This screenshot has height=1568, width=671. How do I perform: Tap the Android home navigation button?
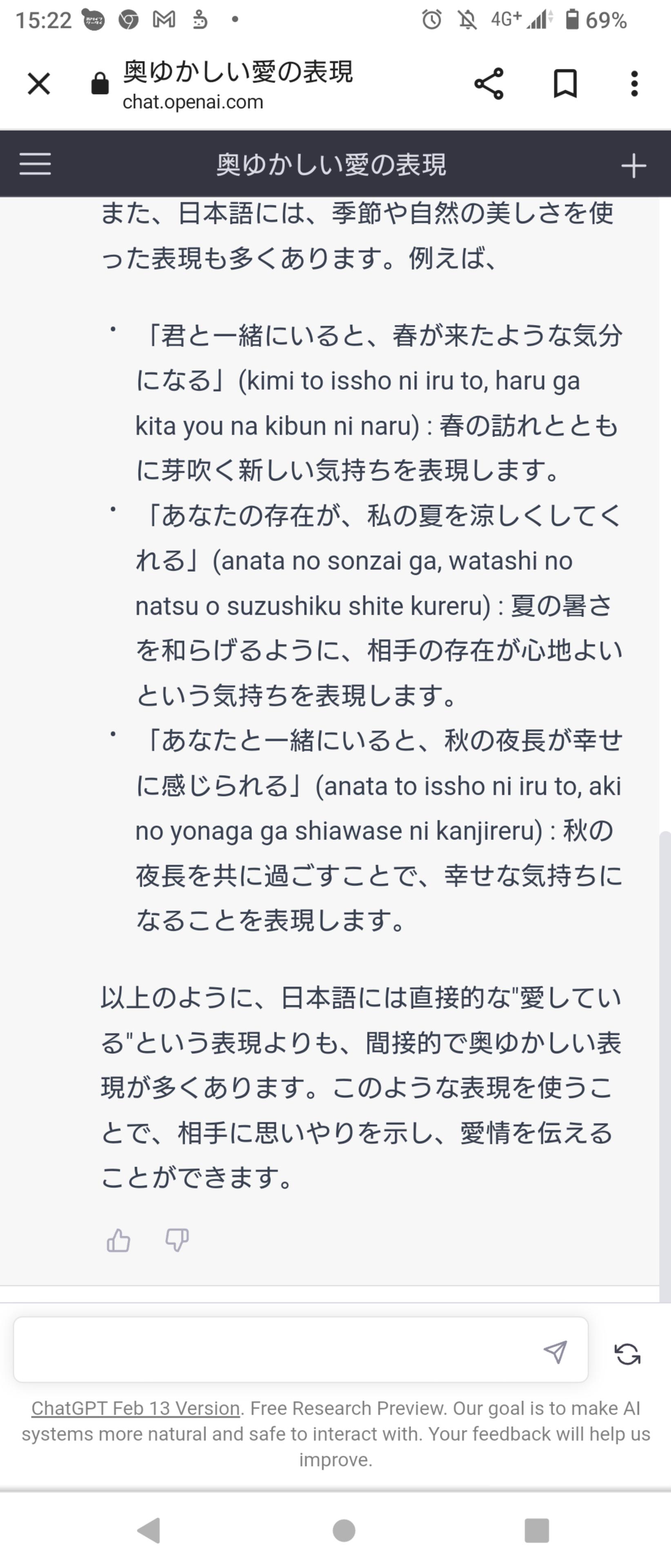tap(344, 1530)
